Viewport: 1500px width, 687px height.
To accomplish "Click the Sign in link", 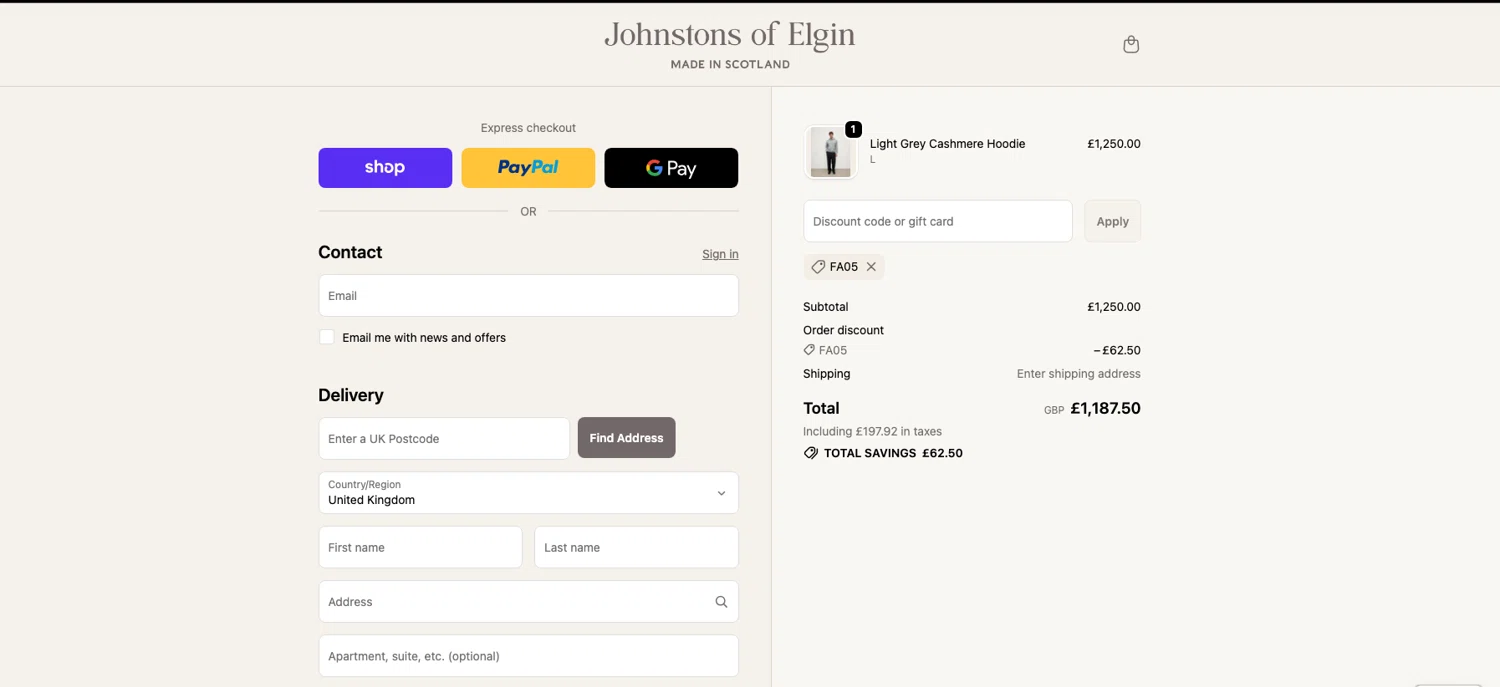I will pos(720,254).
